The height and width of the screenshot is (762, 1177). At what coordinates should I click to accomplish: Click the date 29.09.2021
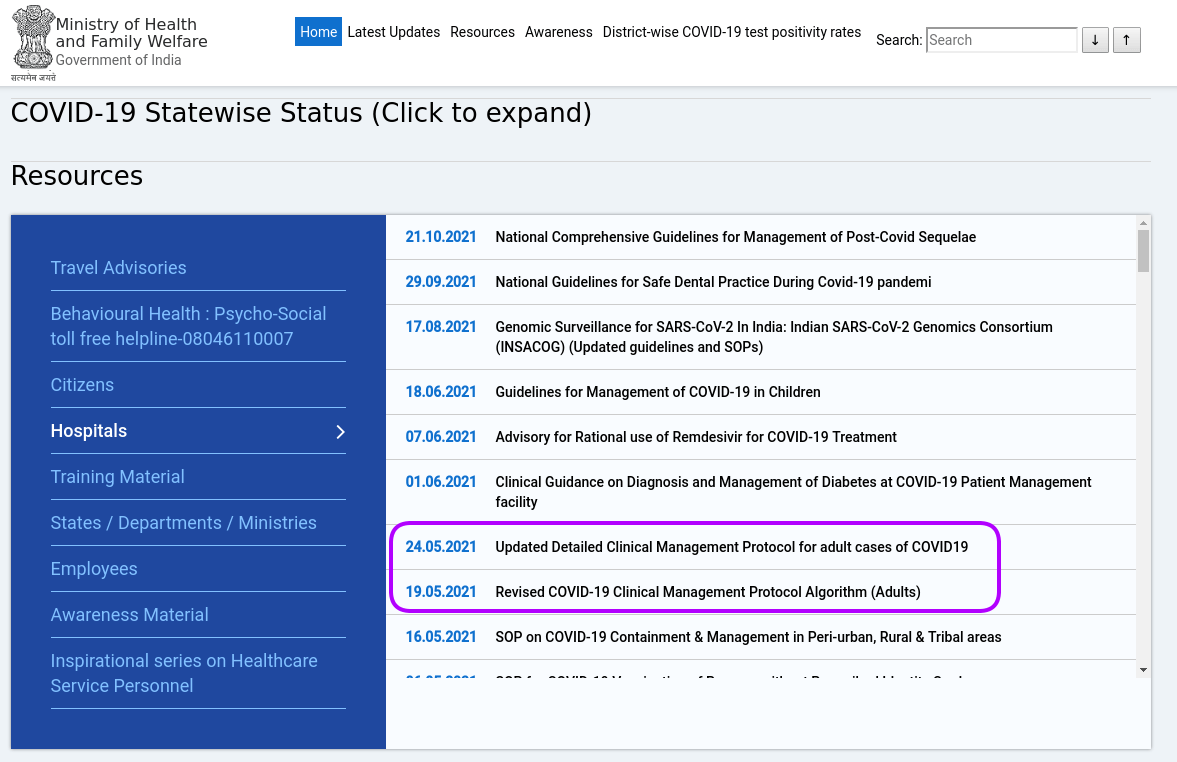441,282
